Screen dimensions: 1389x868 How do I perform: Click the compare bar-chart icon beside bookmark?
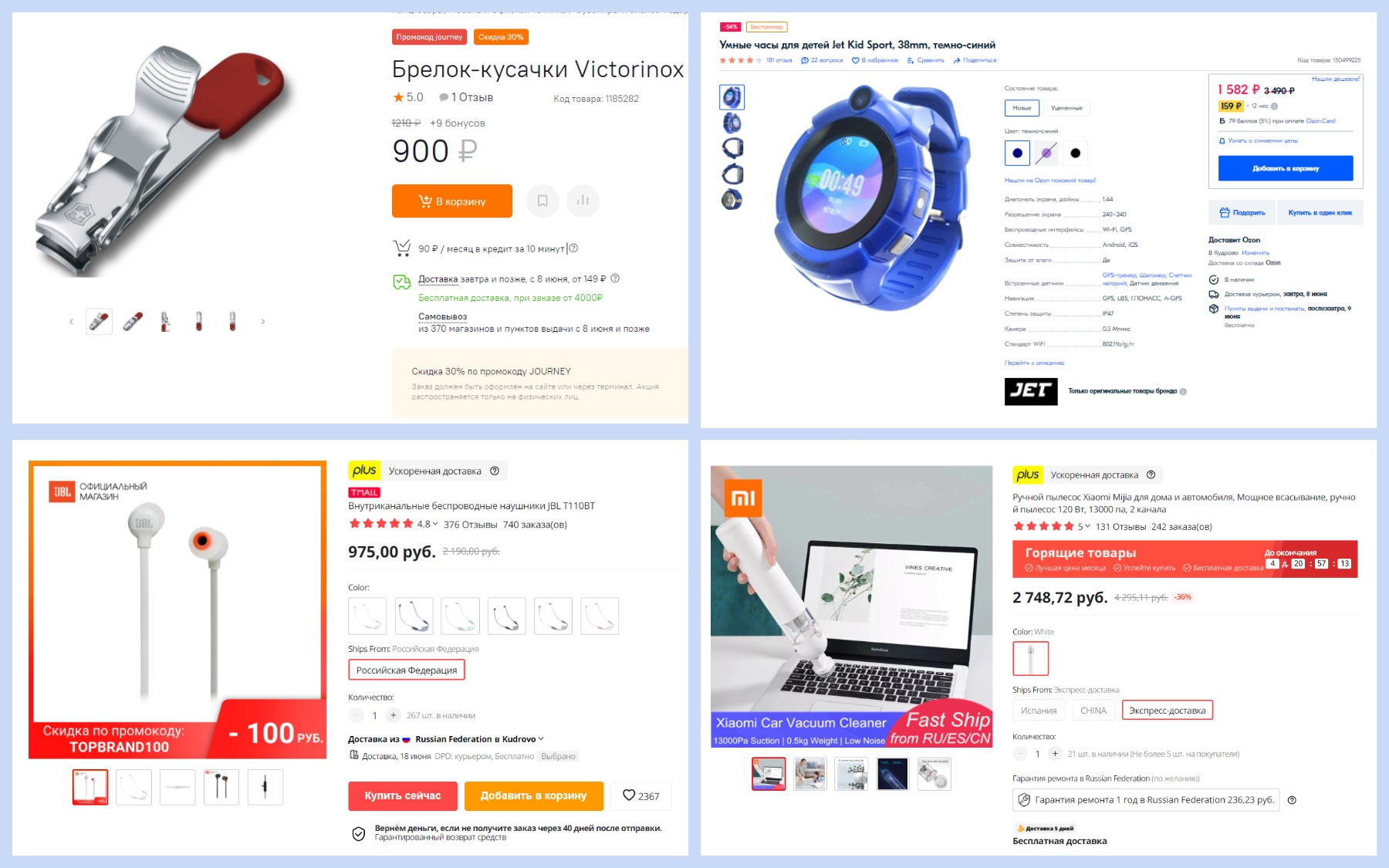click(583, 201)
